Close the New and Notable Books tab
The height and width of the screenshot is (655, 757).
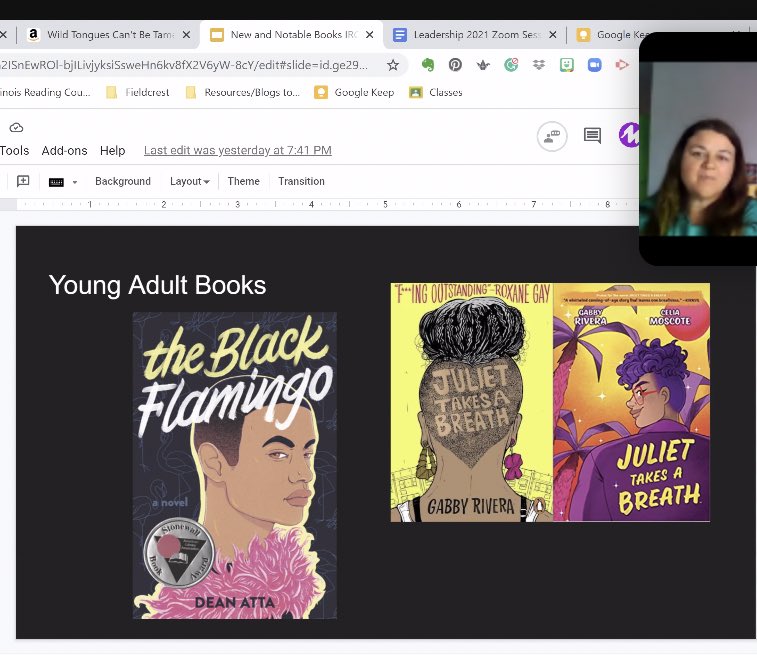369,35
